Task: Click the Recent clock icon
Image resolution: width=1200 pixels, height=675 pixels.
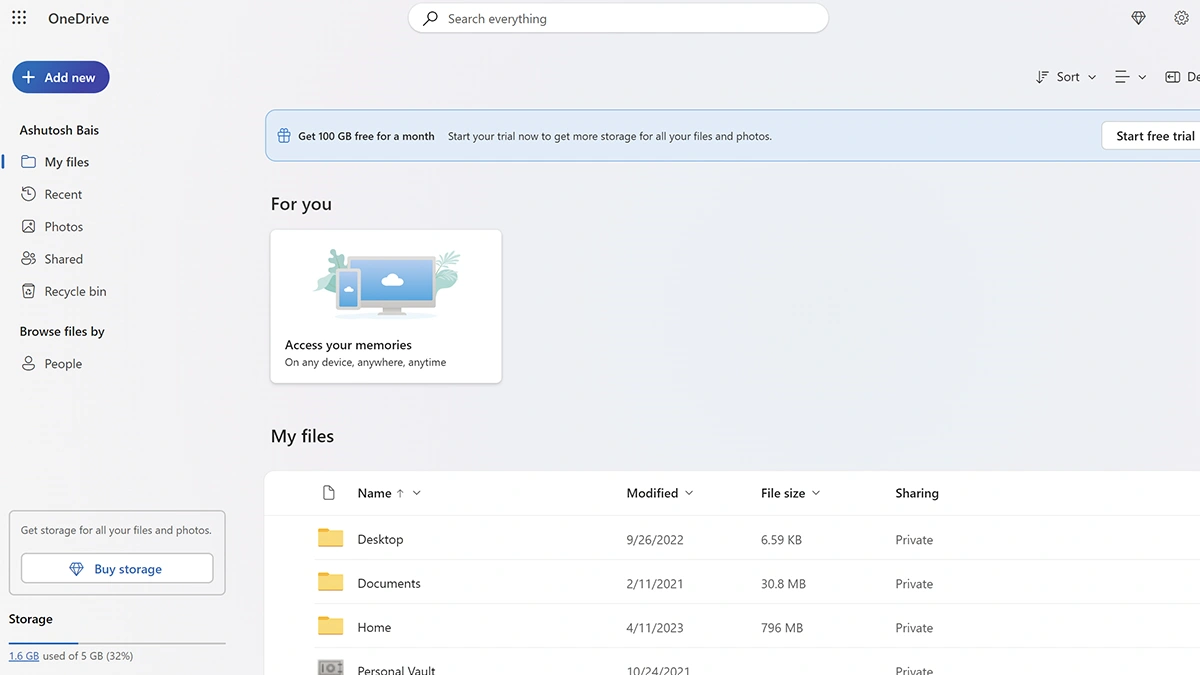Action: [x=28, y=194]
